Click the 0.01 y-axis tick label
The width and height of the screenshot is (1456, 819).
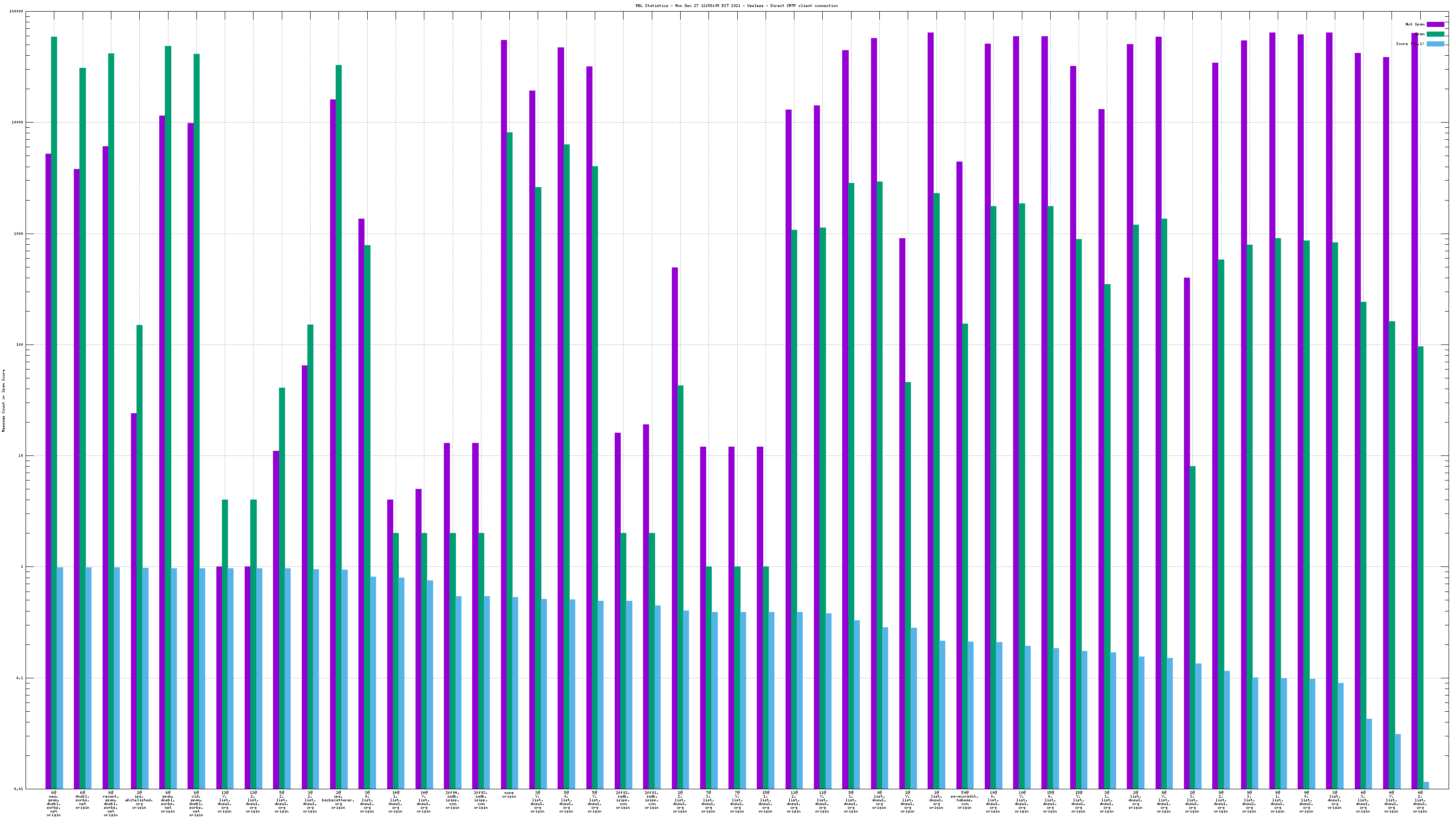point(19,789)
